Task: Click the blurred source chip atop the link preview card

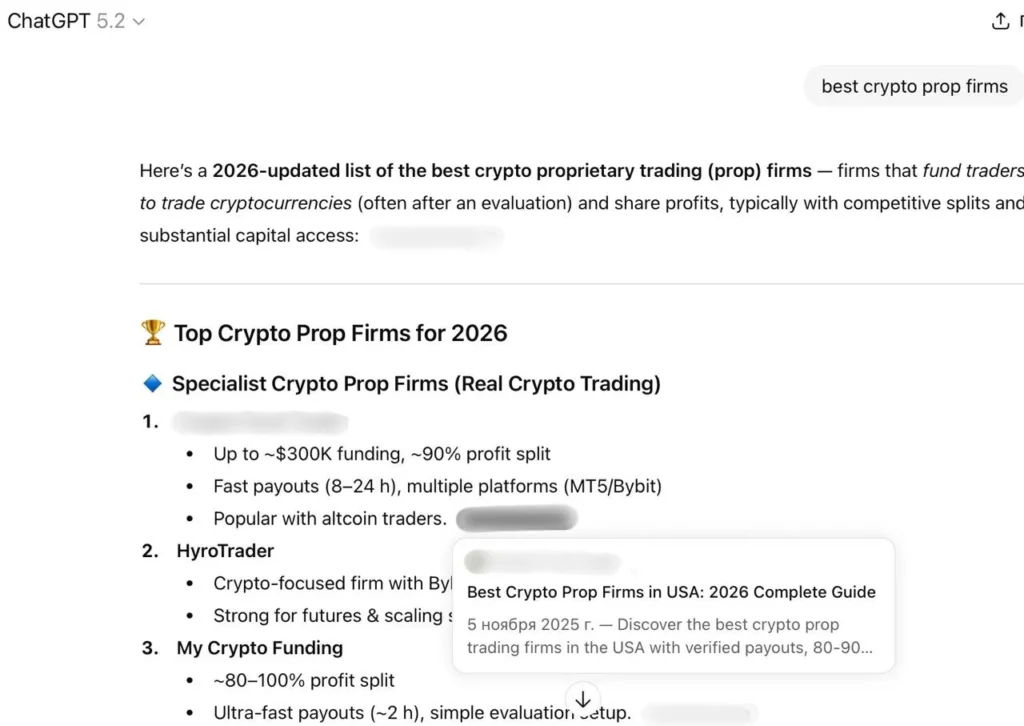Action: [x=541, y=561]
